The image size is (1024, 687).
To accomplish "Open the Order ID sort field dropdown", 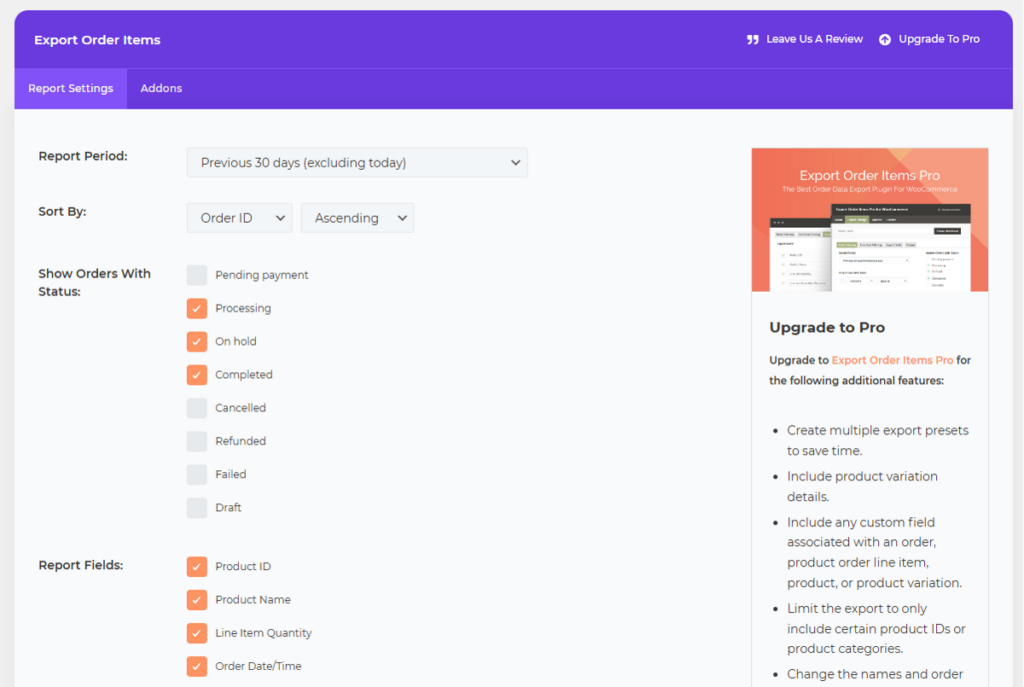I will [x=239, y=217].
